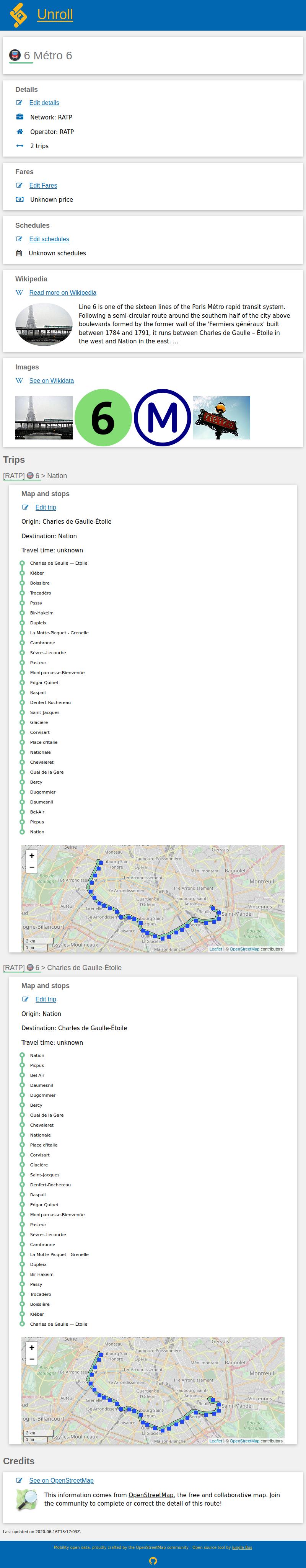
Task: Click the money icon beside Unknown price
Action: coord(20,200)
